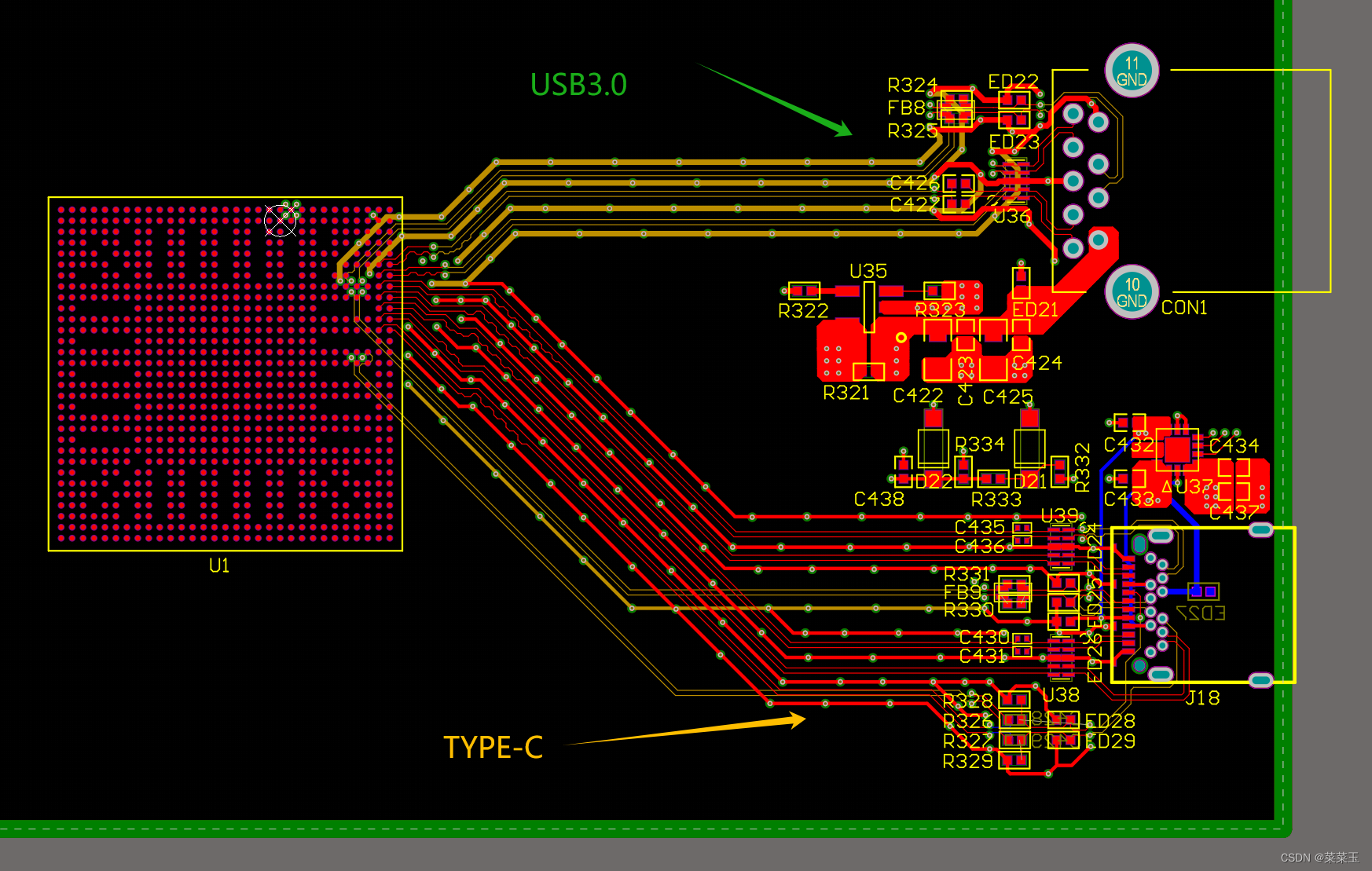Click the GND pad labeled 10
Image resolution: width=1372 pixels, height=871 pixels.
pyautogui.click(x=1129, y=291)
